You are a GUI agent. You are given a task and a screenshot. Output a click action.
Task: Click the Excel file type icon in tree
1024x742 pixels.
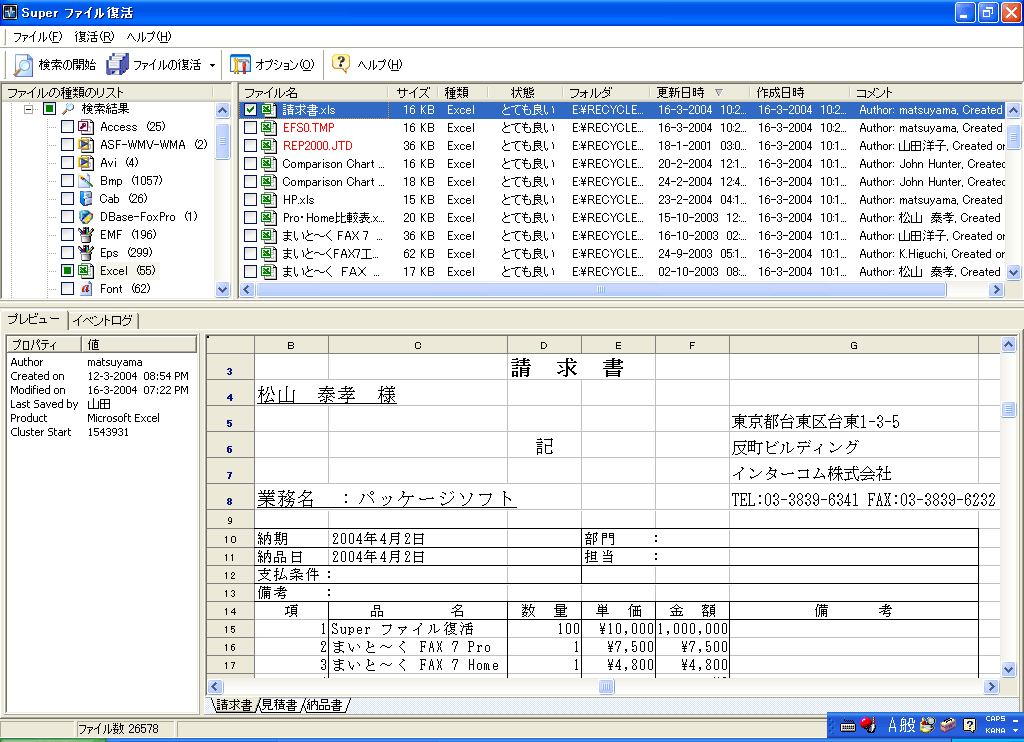pos(86,270)
